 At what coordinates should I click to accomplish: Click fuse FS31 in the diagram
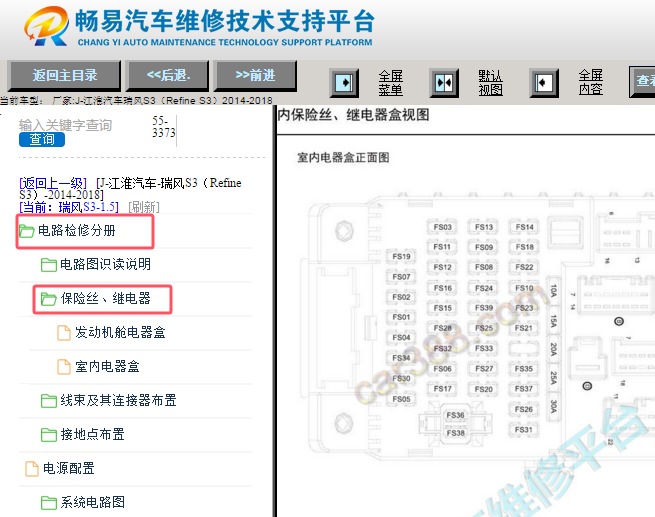524,430
